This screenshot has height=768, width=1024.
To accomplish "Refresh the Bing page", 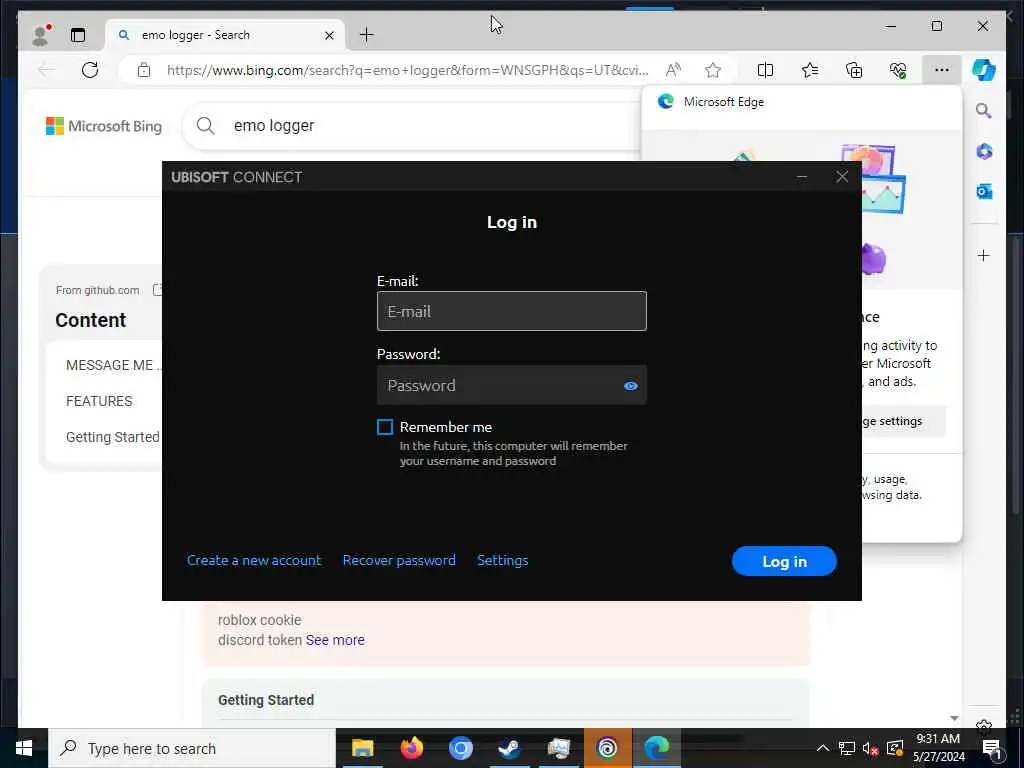I will [x=90, y=70].
